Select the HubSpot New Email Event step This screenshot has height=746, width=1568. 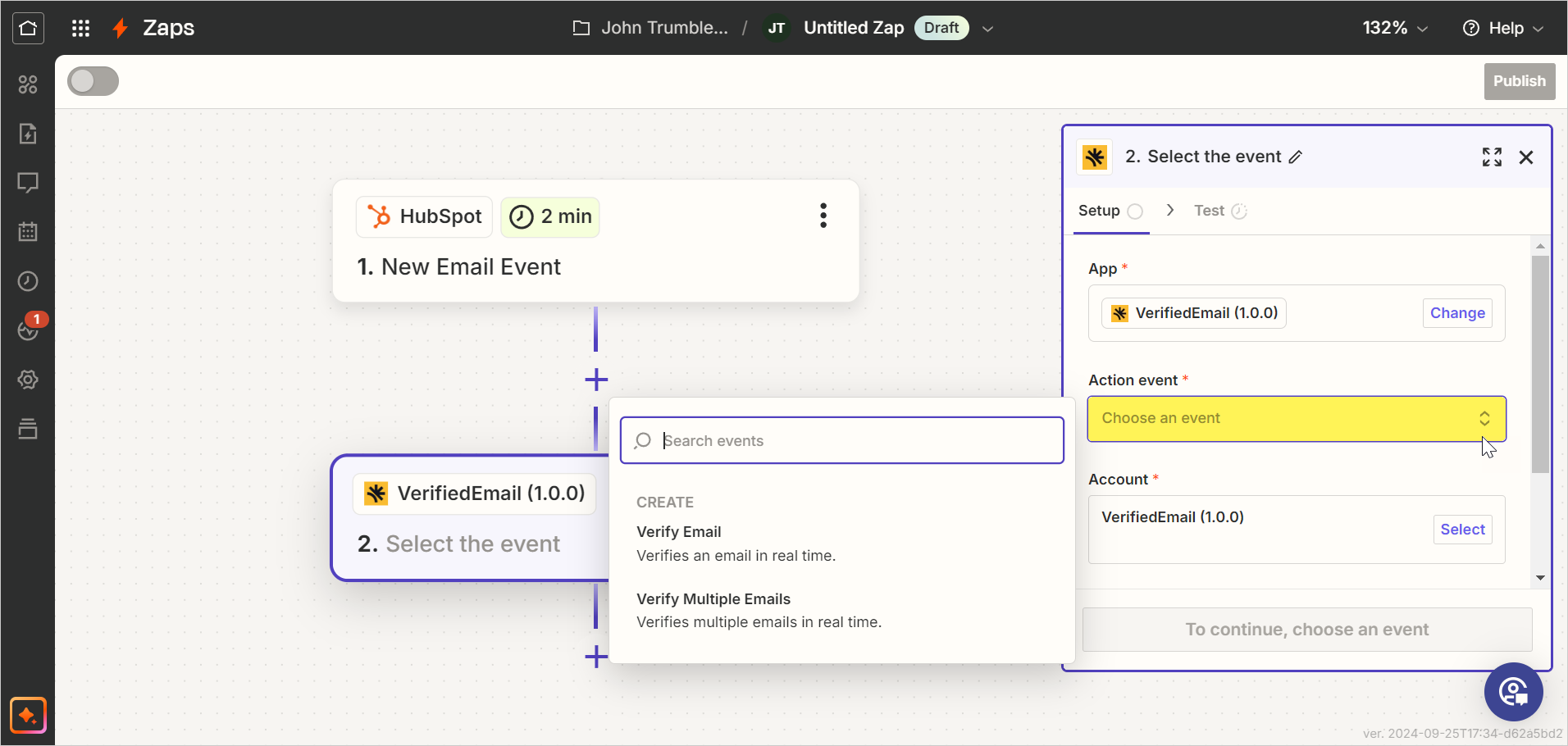(x=596, y=241)
